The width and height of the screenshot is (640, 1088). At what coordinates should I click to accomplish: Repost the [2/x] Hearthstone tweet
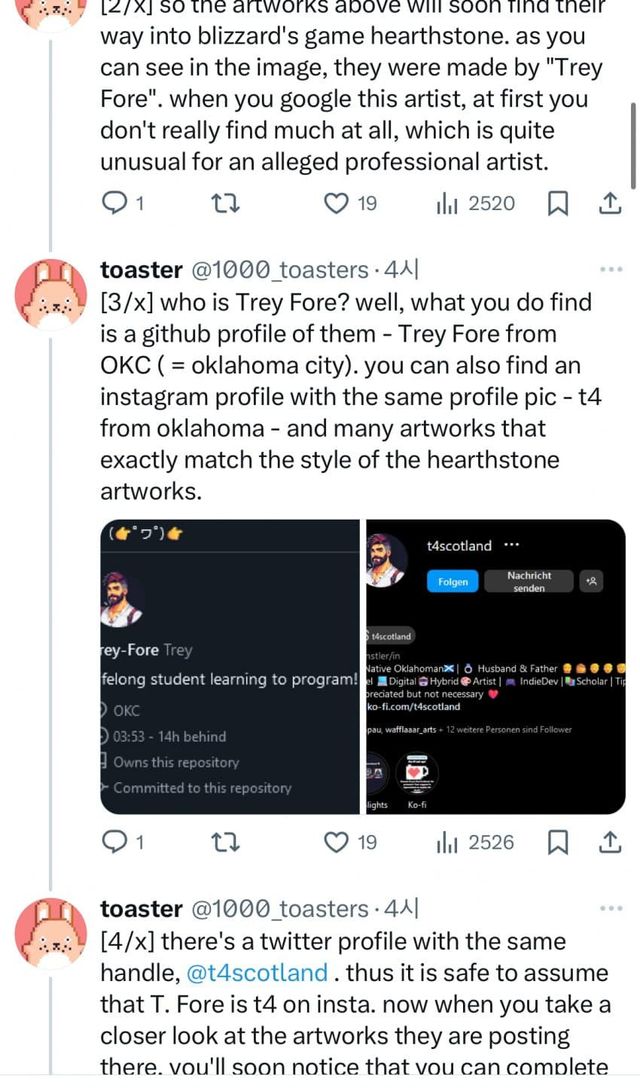(x=226, y=204)
